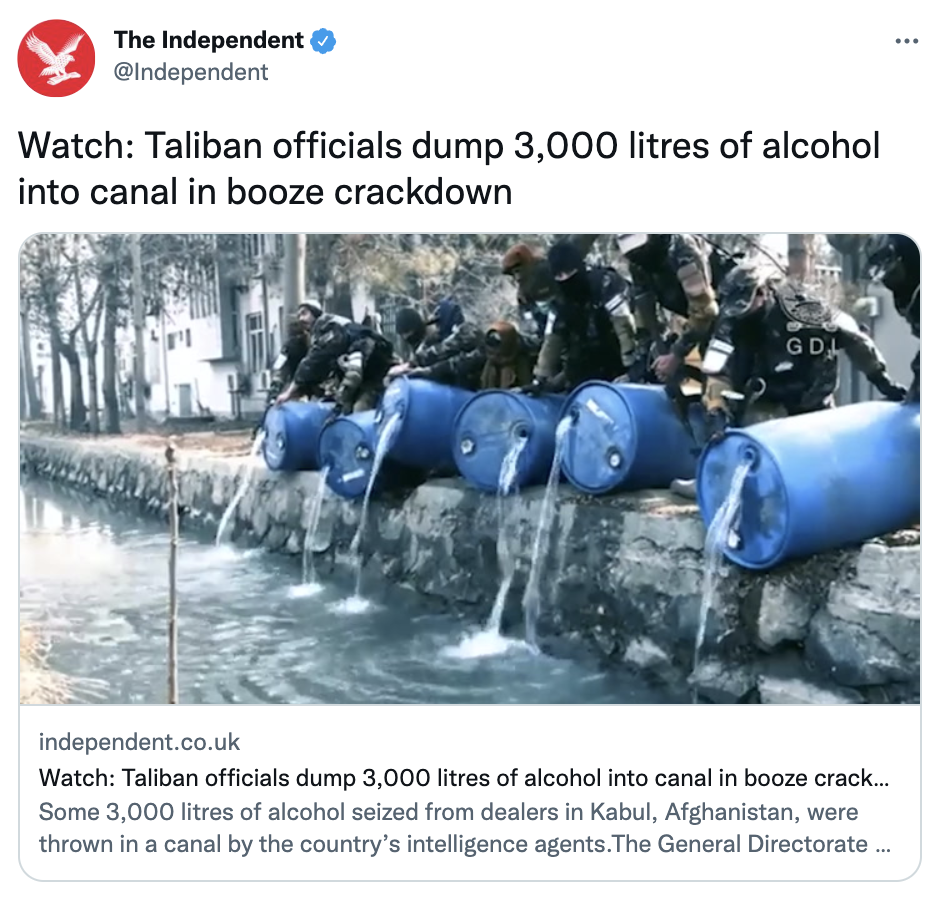
Task: Click the GDI lettering on the uniform in photo
Action: (808, 346)
